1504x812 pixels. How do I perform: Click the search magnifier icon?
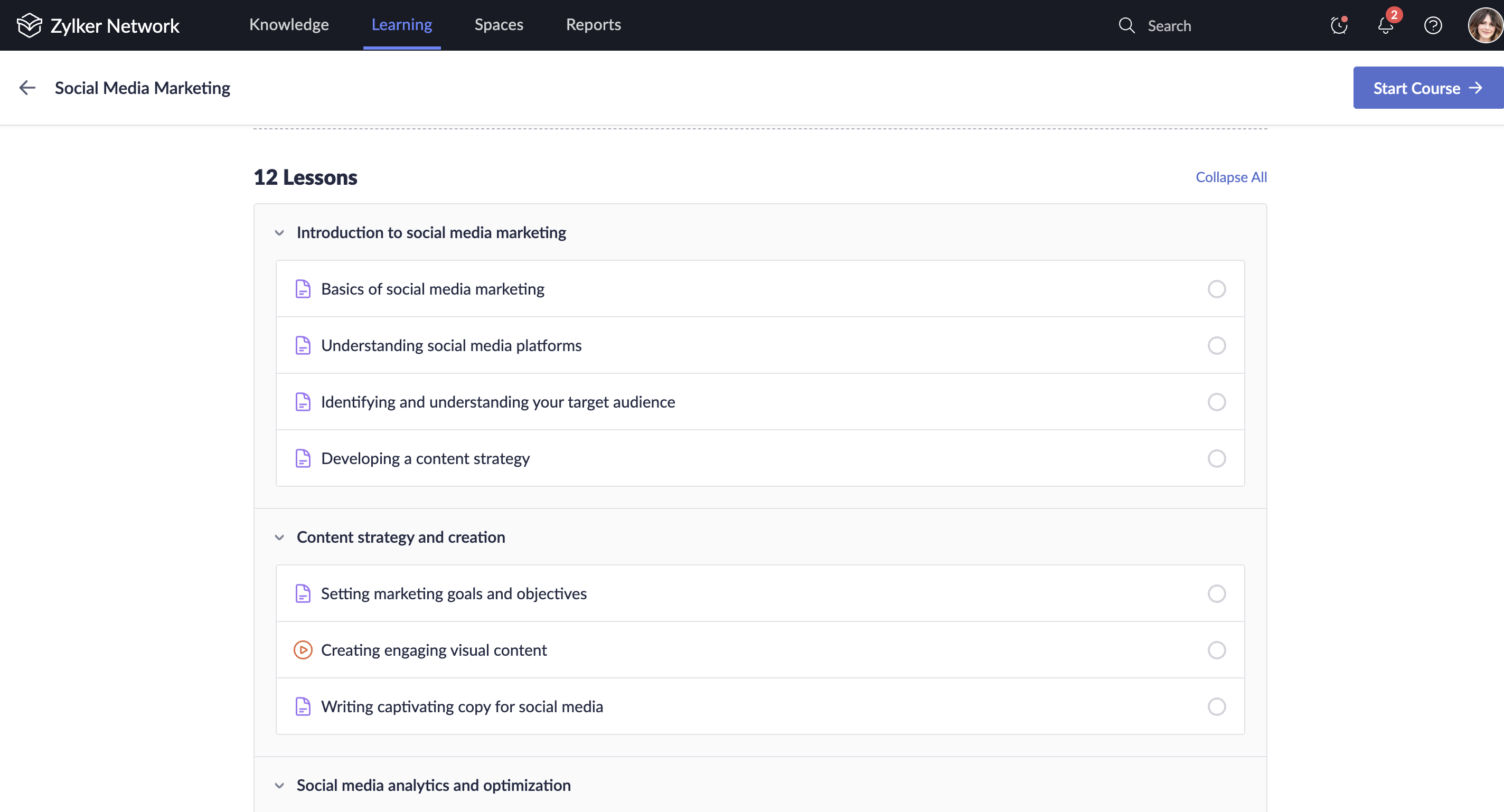[x=1126, y=26]
